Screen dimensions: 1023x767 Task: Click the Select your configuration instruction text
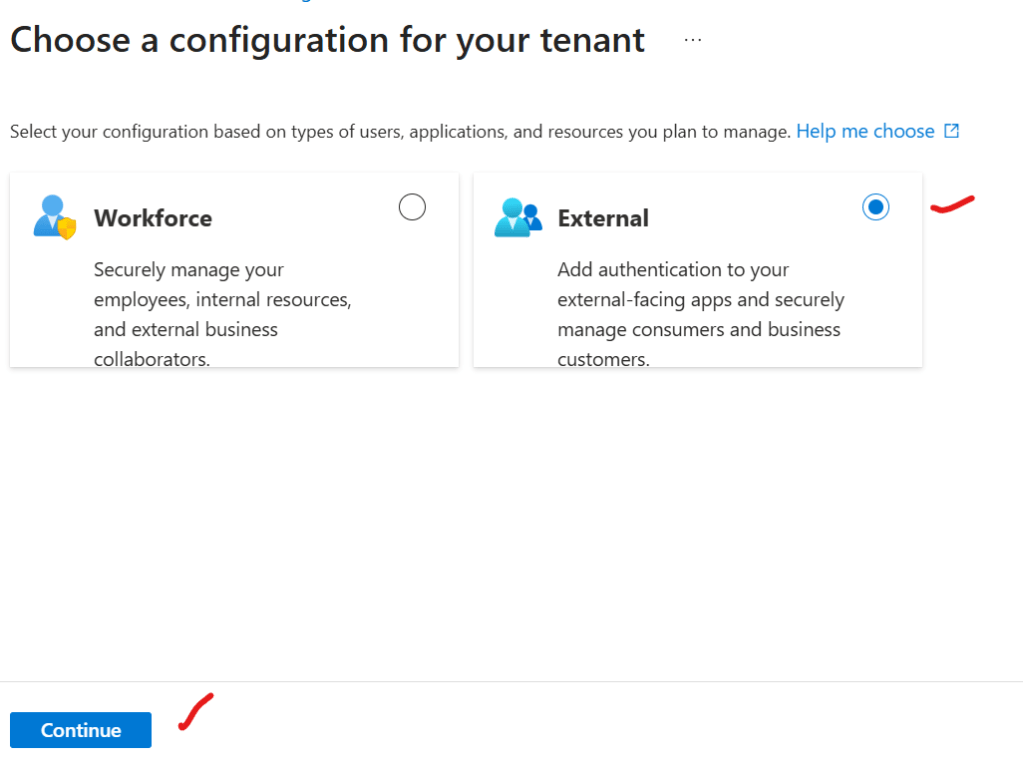coord(400,132)
